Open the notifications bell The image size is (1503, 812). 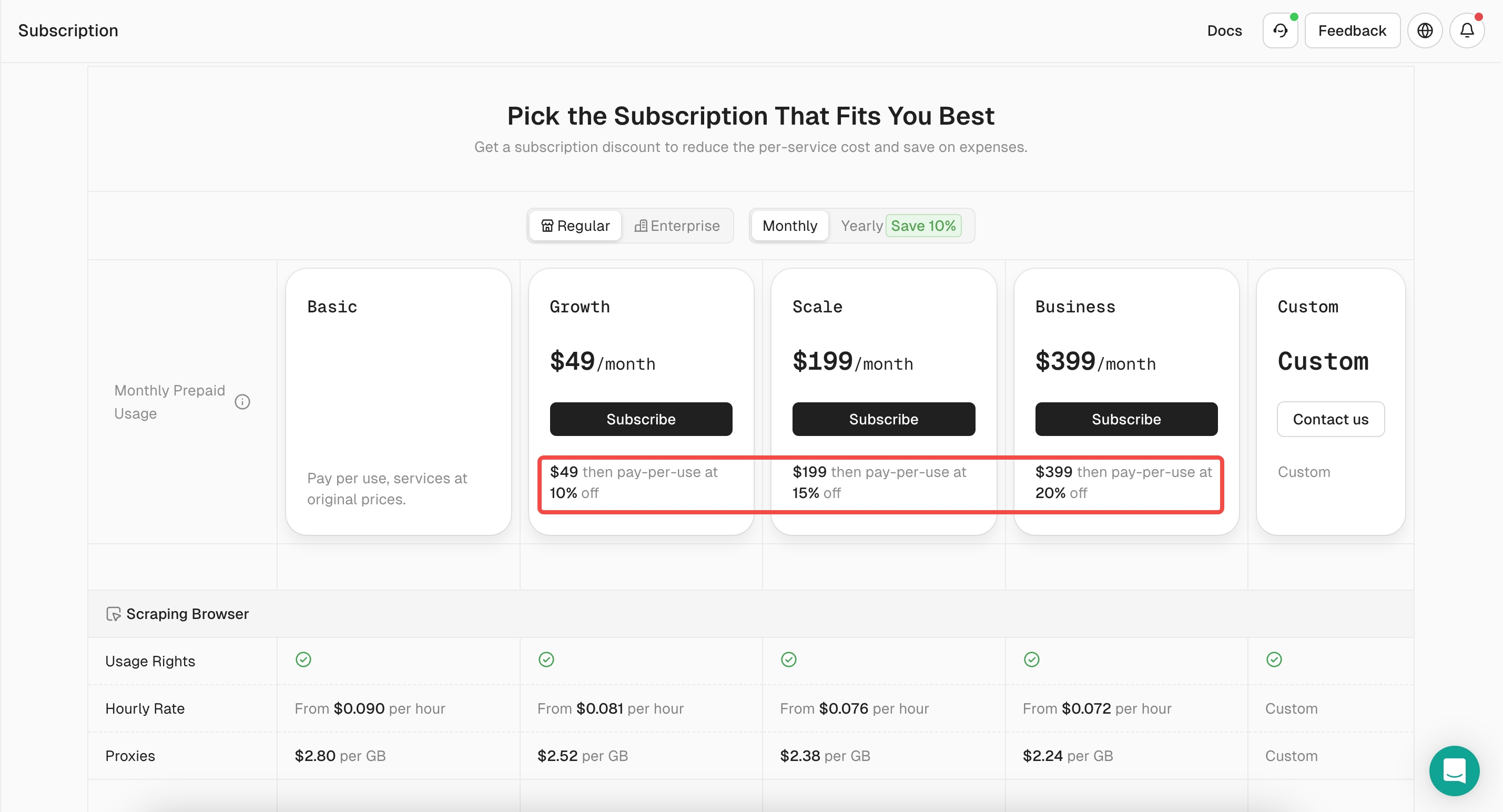pyautogui.click(x=1466, y=31)
